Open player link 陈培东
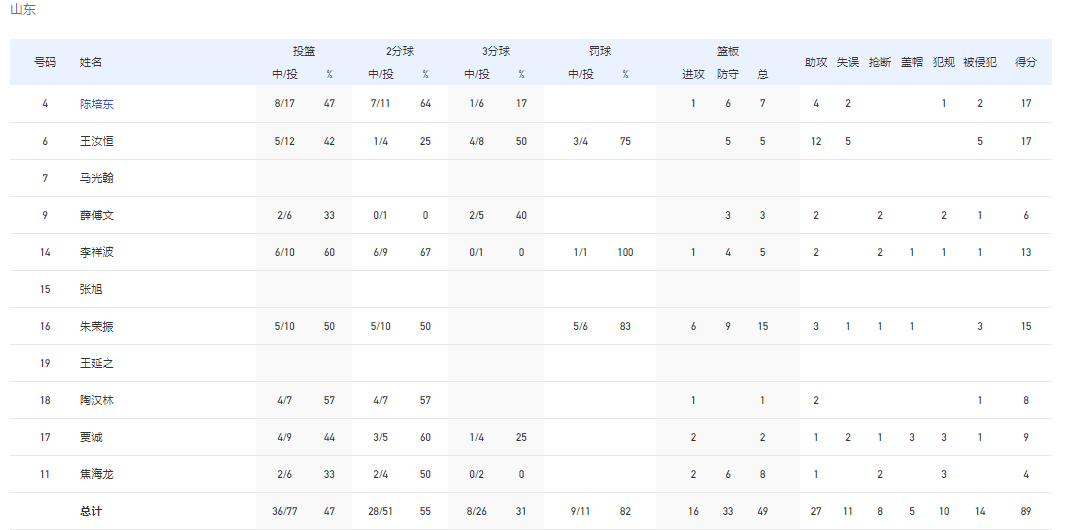This screenshot has height=530, width=1066. click(x=97, y=104)
